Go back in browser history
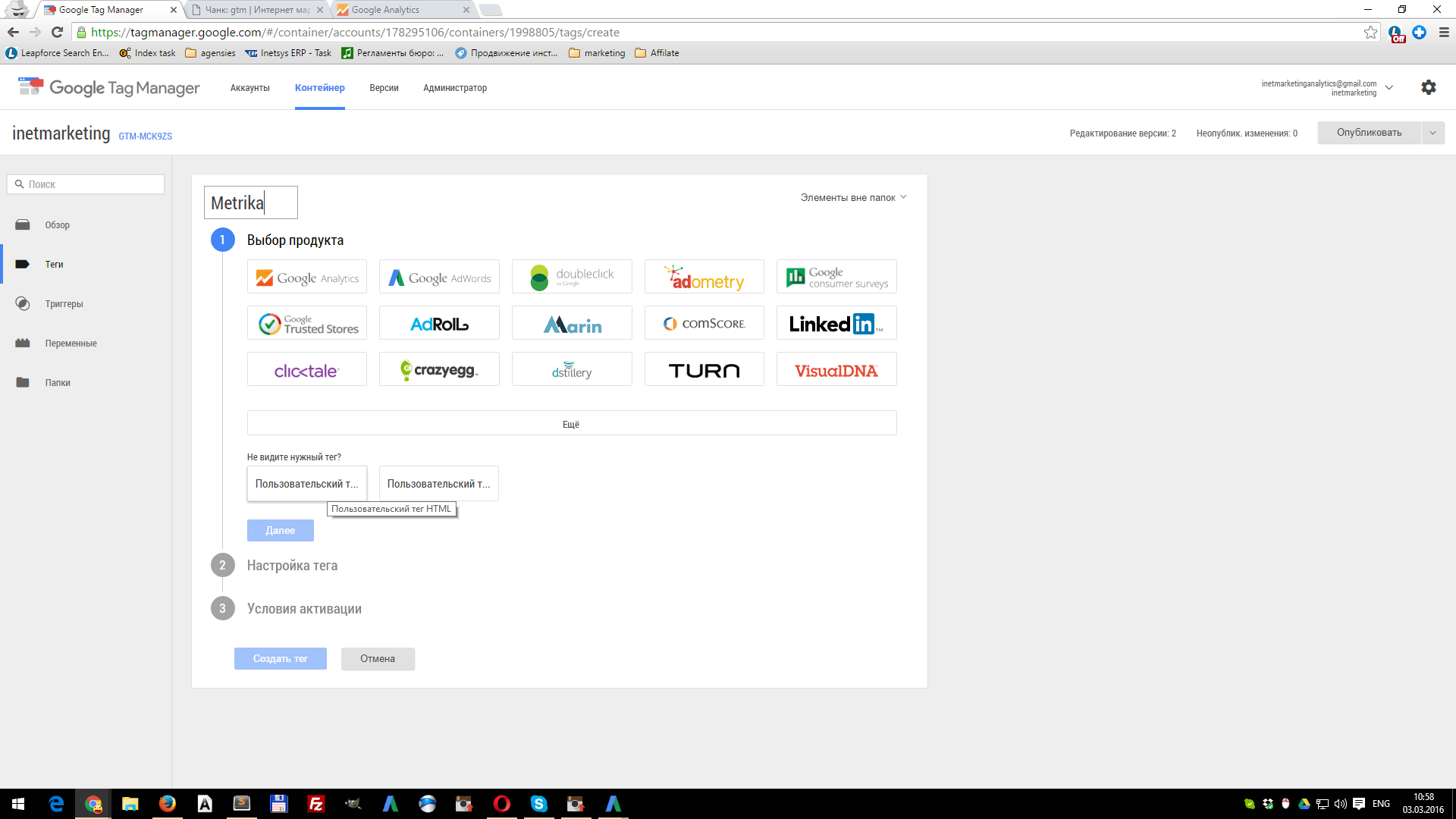This screenshot has height=819, width=1456. click(13, 32)
